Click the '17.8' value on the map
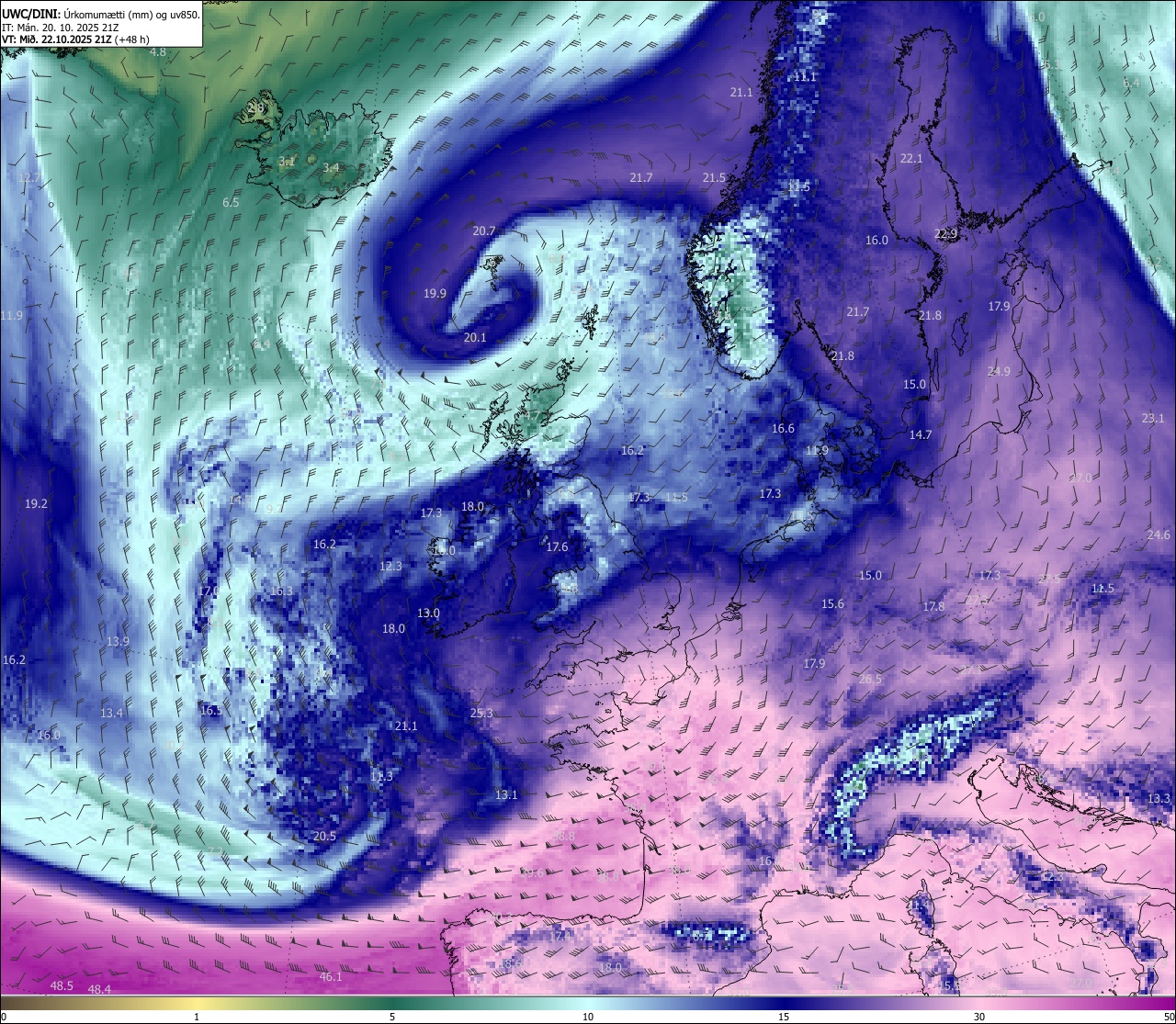The height and width of the screenshot is (1024, 1176). tap(933, 607)
